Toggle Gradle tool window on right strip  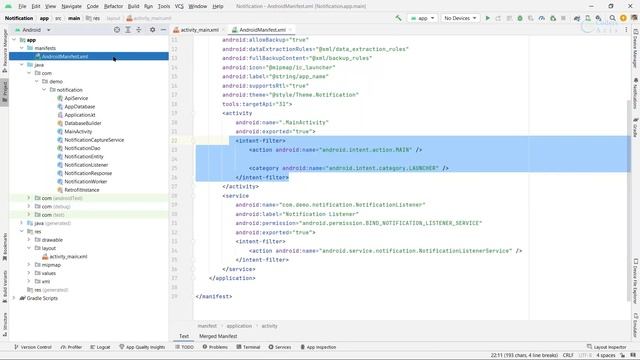pyautogui.click(x=636, y=127)
